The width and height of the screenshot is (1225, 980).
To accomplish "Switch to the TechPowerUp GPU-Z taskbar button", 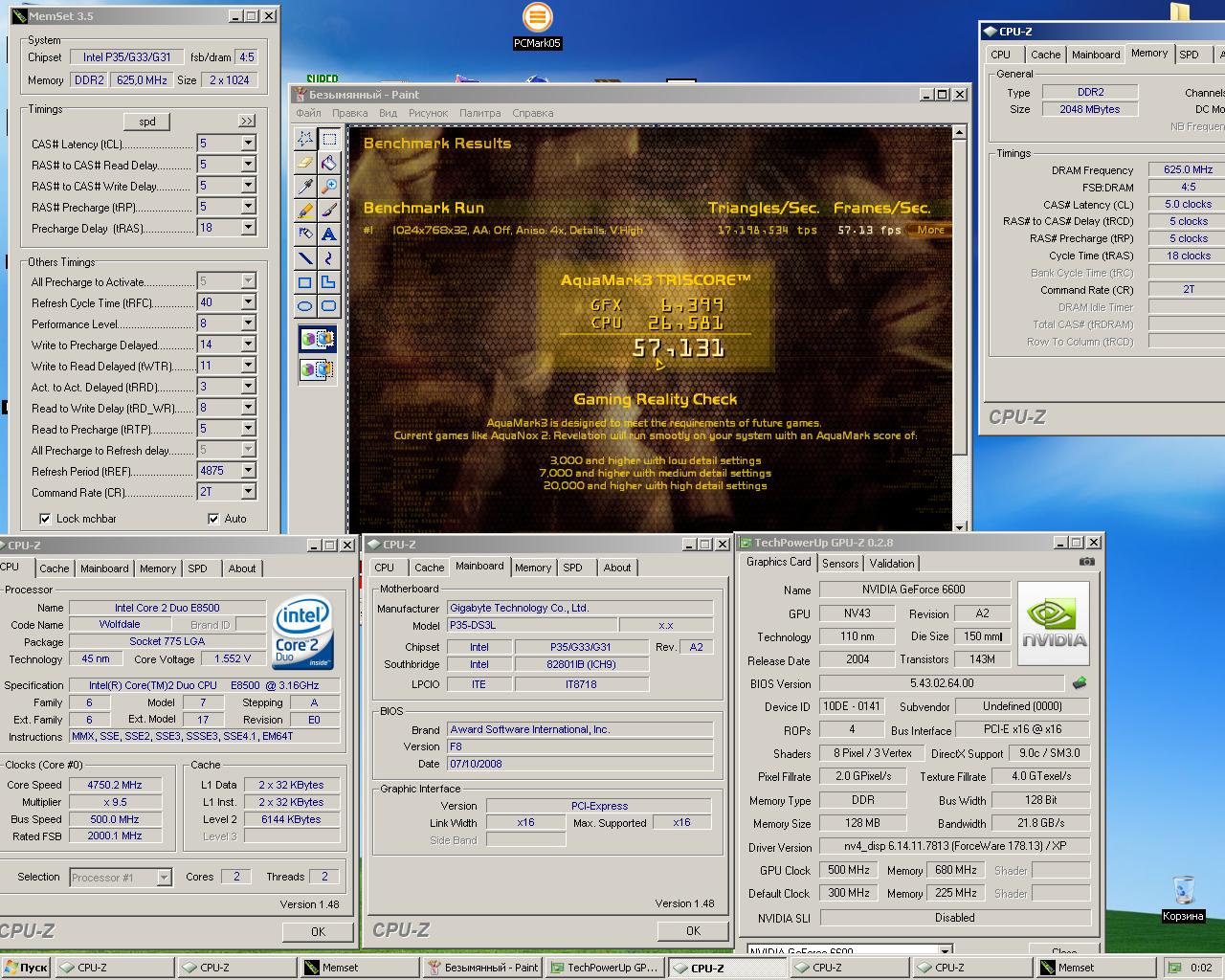I will pyautogui.click(x=604, y=968).
